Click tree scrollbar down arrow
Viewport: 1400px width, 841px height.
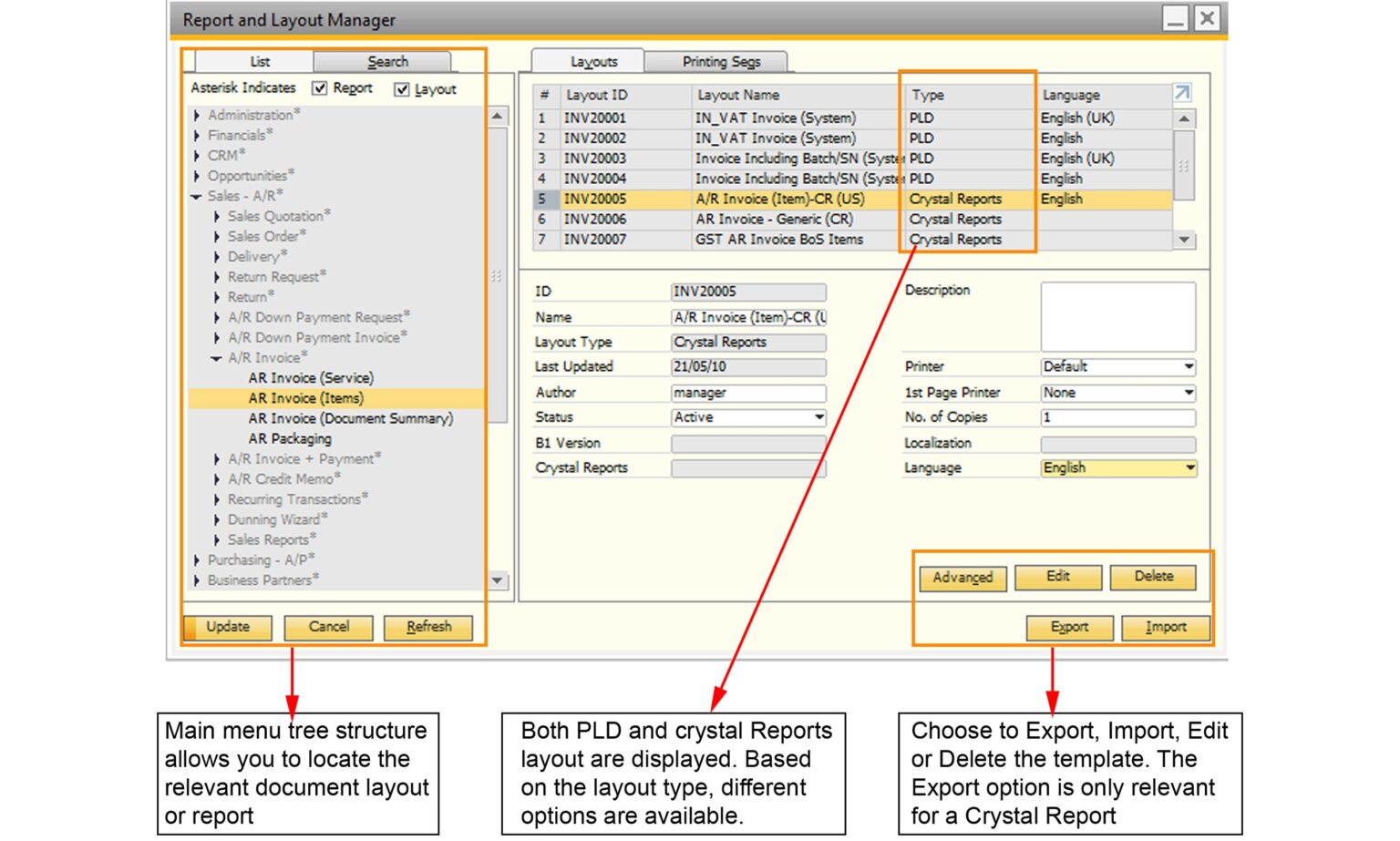click(x=497, y=581)
